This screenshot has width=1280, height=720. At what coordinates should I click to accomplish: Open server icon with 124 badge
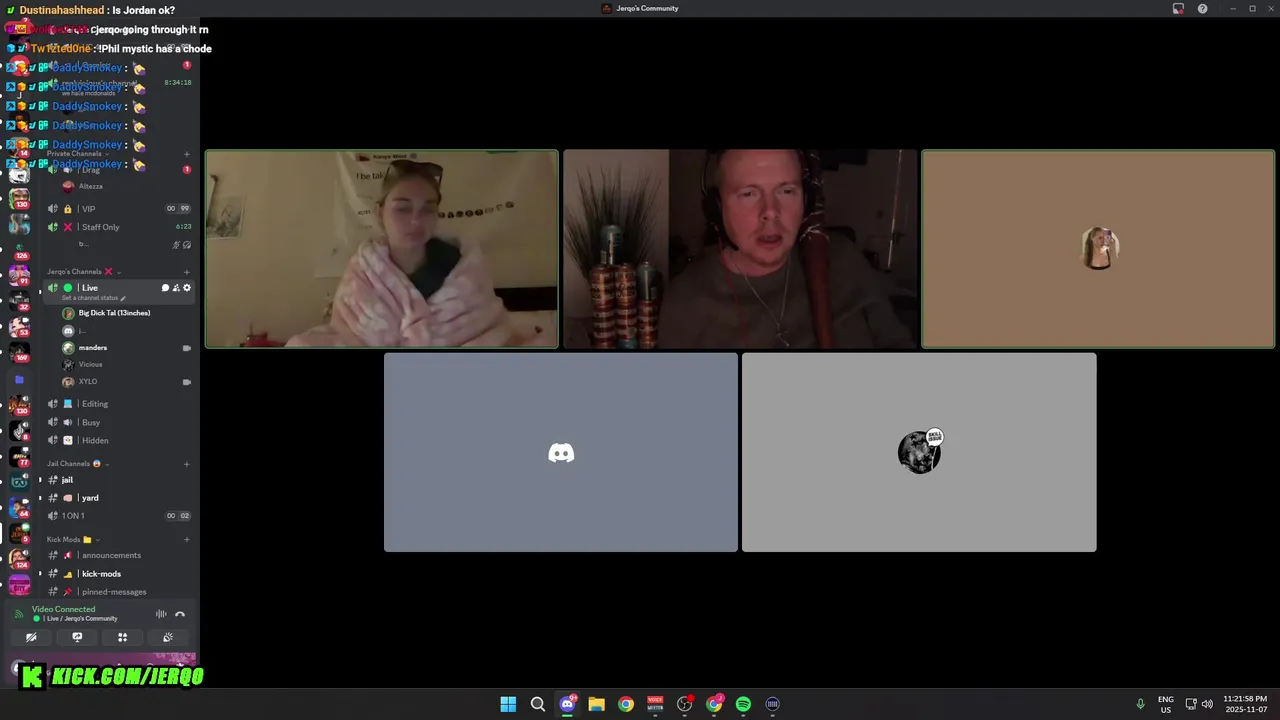tap(19, 558)
